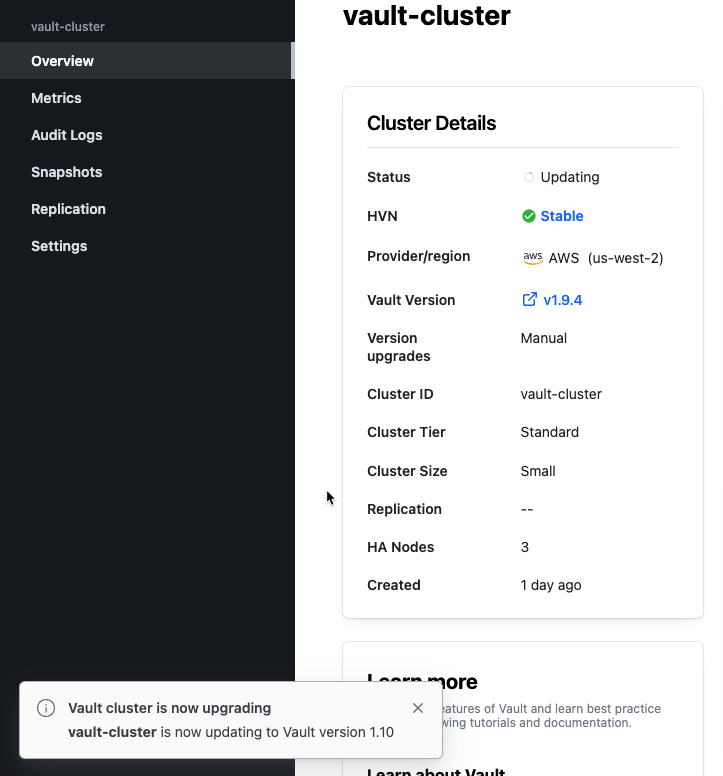The width and height of the screenshot is (723, 776).
Task: Click the Updating status text
Action: [x=570, y=177]
